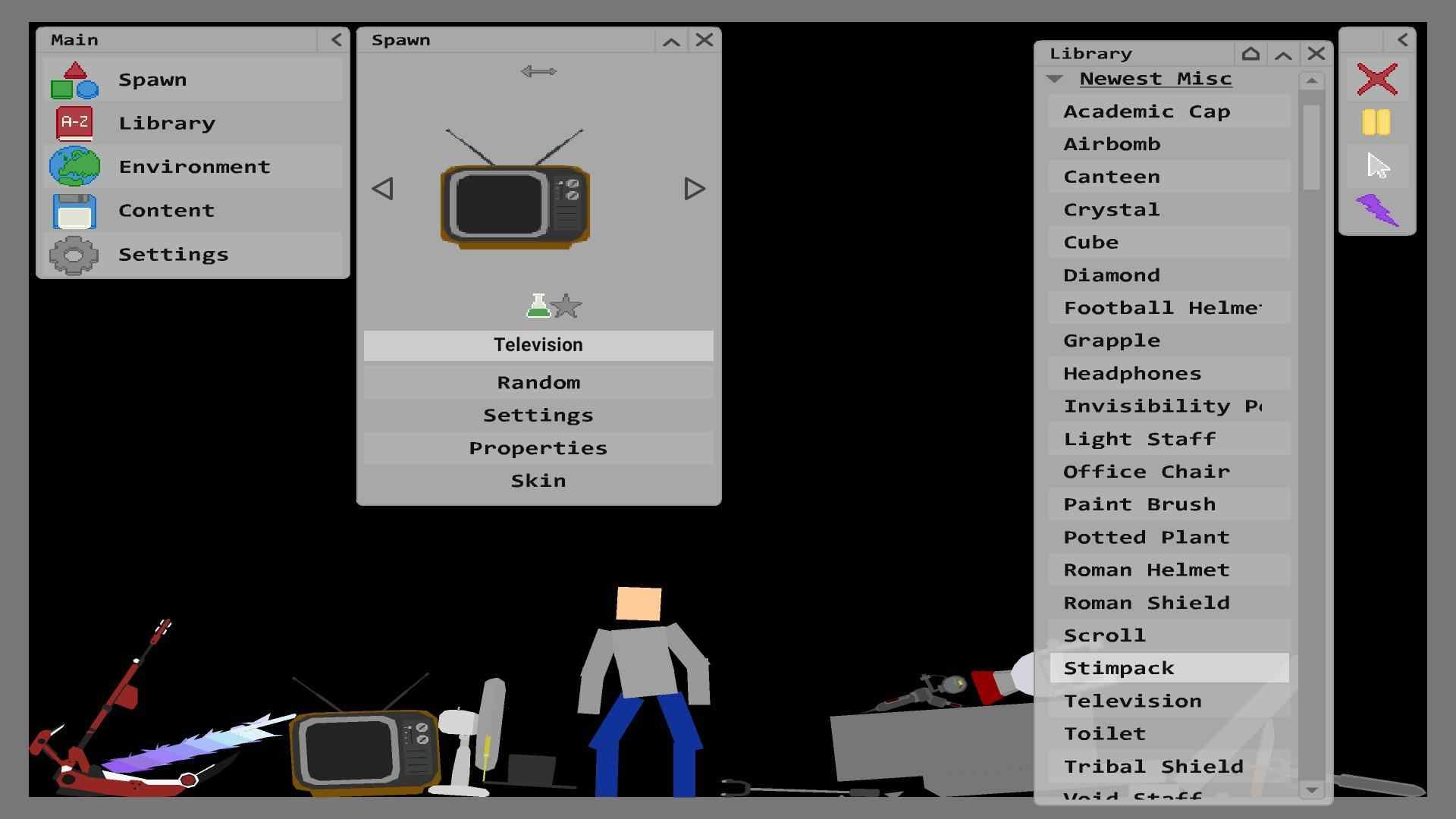Click the Properties button in Spawn panel

tap(538, 447)
